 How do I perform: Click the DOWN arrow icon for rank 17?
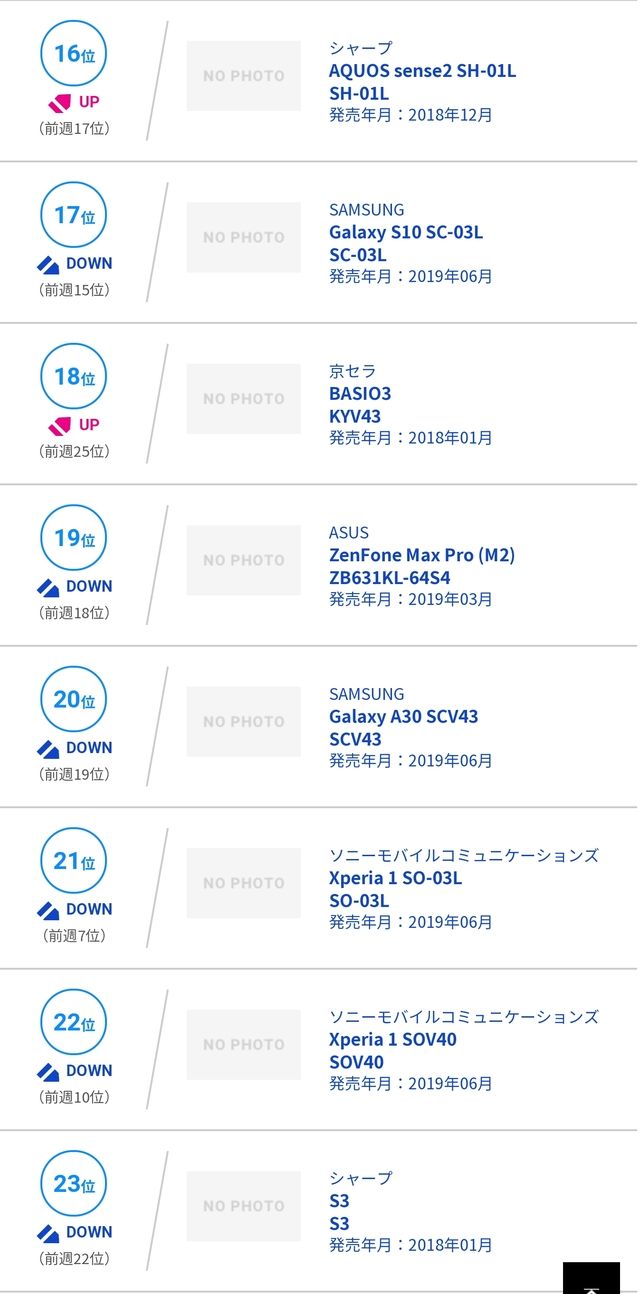48,264
